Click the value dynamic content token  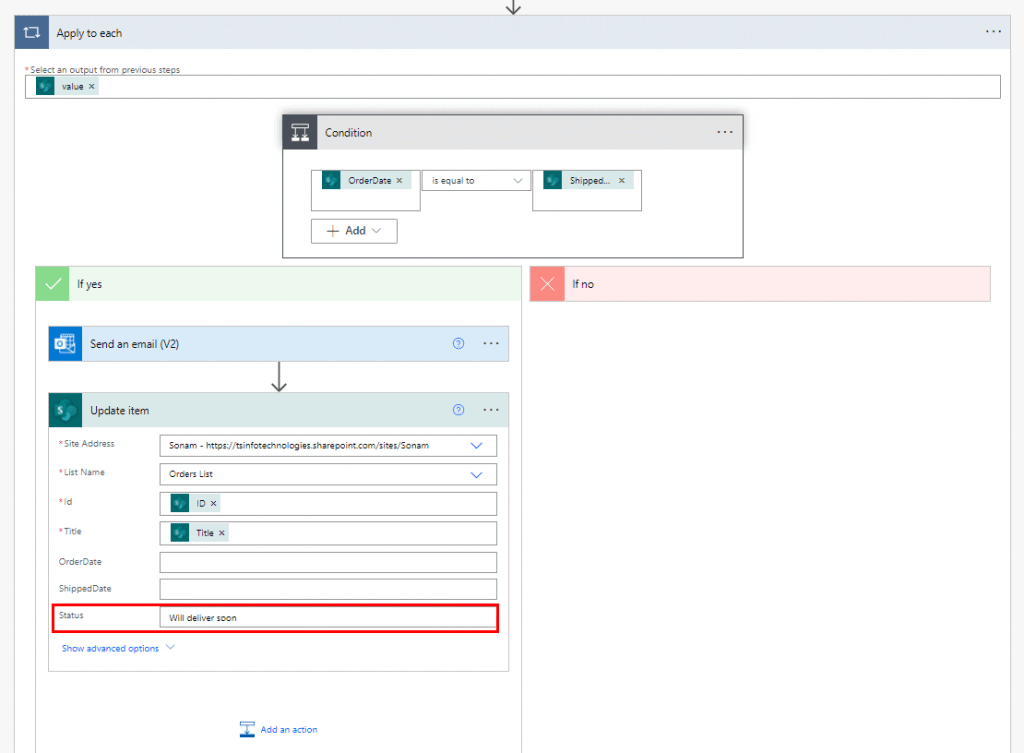point(67,86)
